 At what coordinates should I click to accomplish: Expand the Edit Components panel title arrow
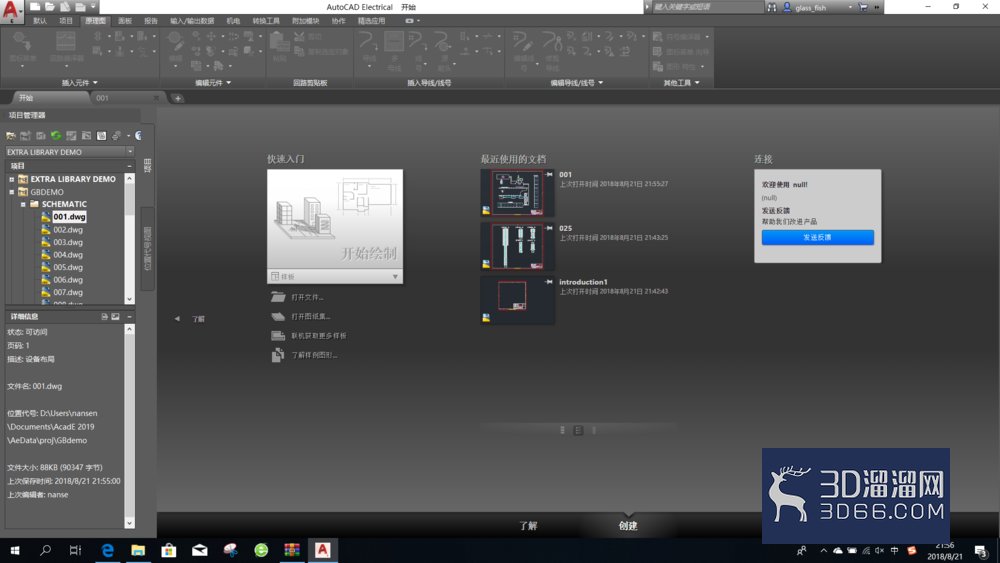[228, 83]
